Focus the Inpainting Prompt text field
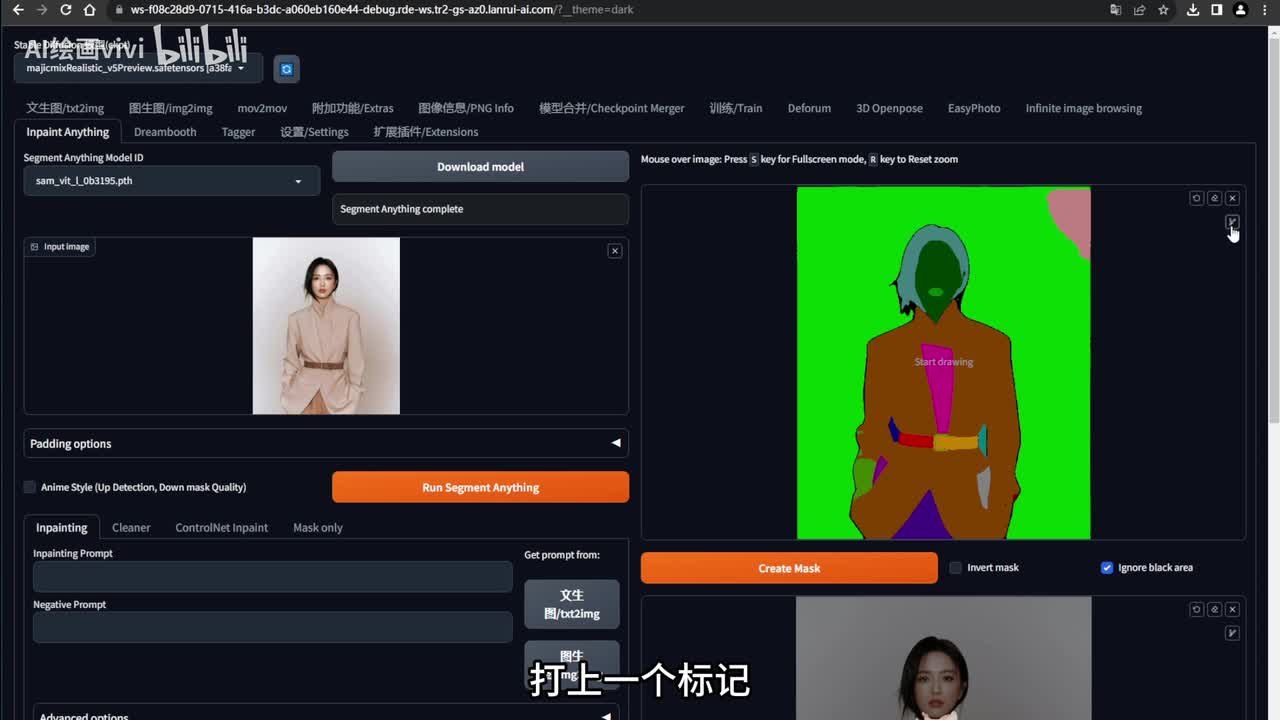The height and width of the screenshot is (720, 1280). (272, 577)
